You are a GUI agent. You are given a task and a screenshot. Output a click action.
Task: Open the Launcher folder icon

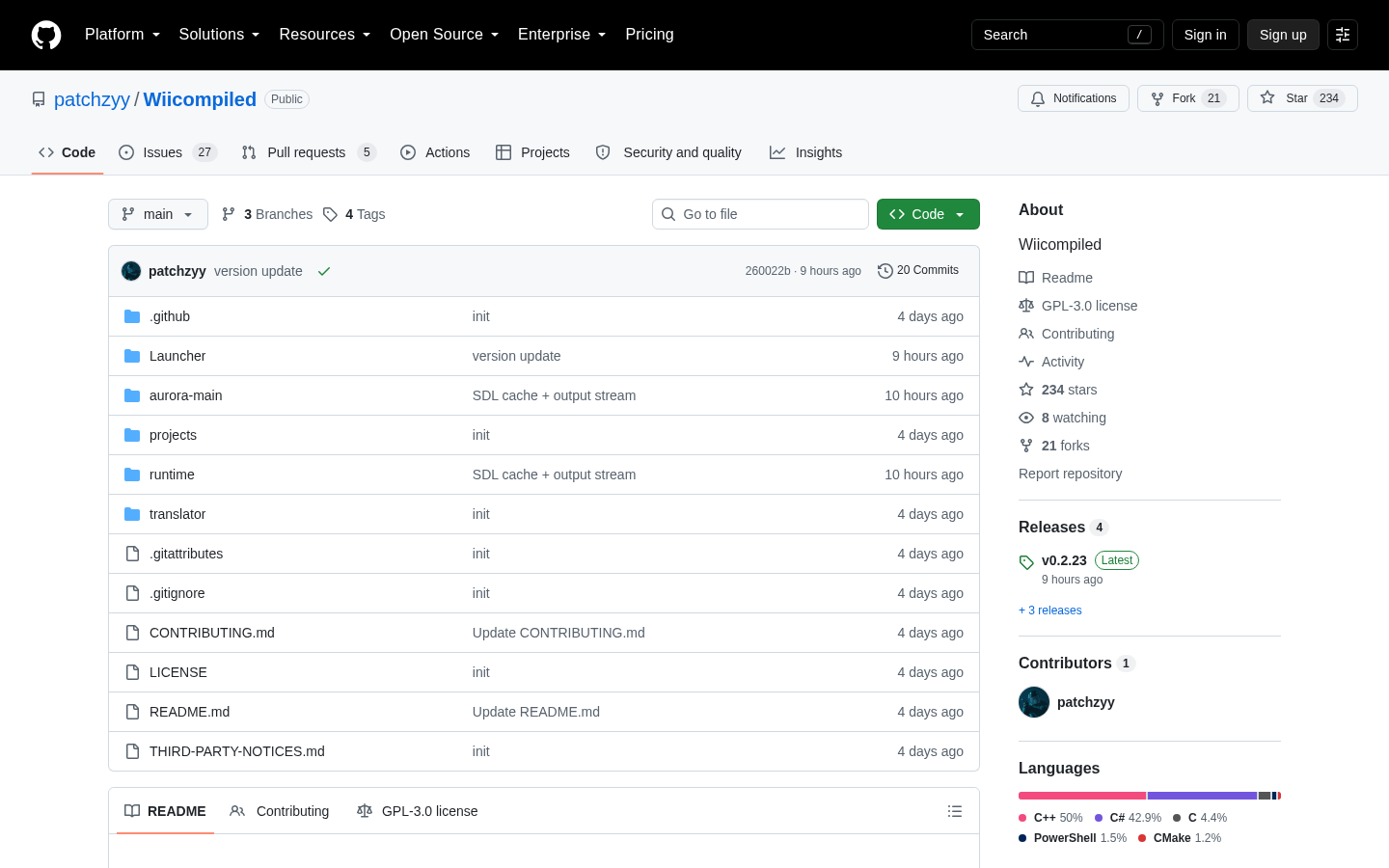tap(132, 356)
